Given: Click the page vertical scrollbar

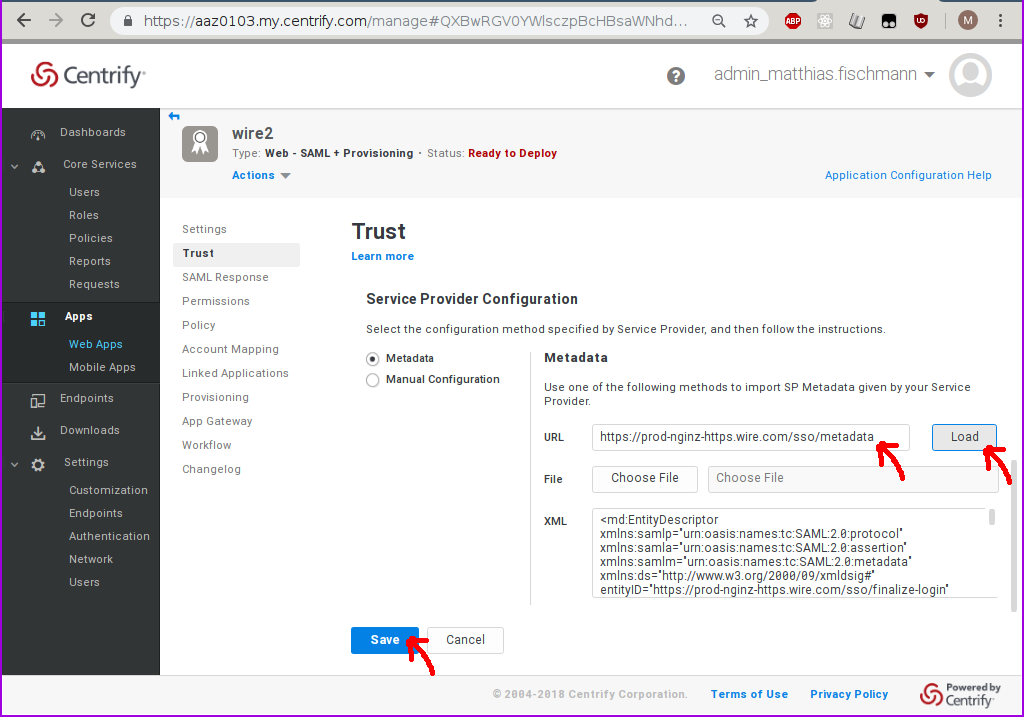Looking at the screenshot, I should (x=1014, y=535).
